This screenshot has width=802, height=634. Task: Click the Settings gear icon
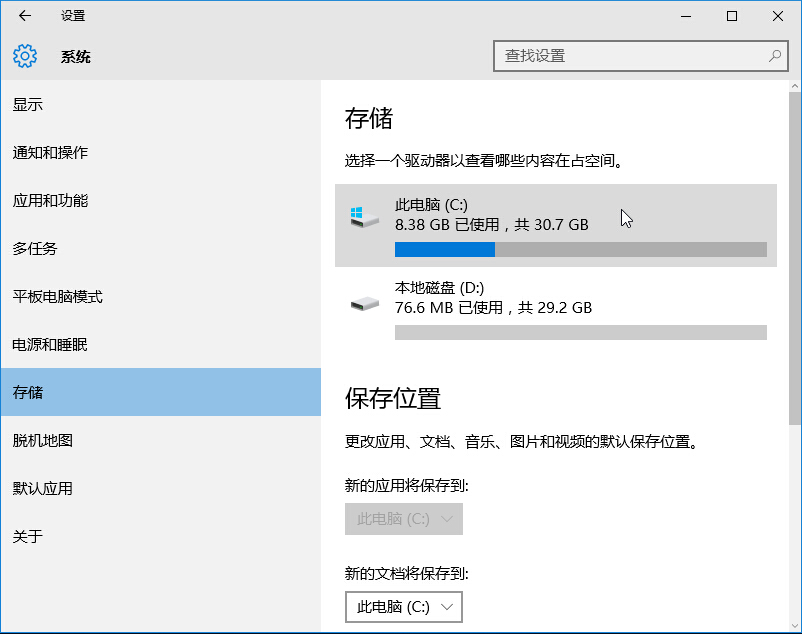[x=24, y=56]
